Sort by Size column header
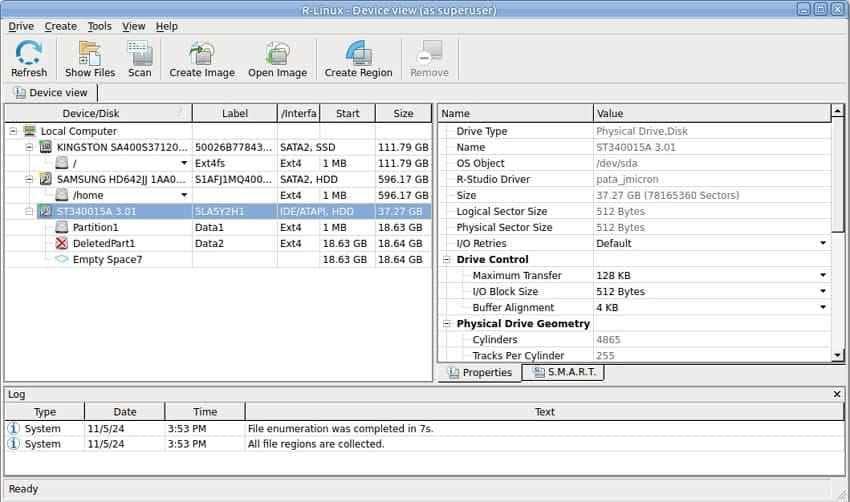The width and height of the screenshot is (850, 502). click(403, 113)
